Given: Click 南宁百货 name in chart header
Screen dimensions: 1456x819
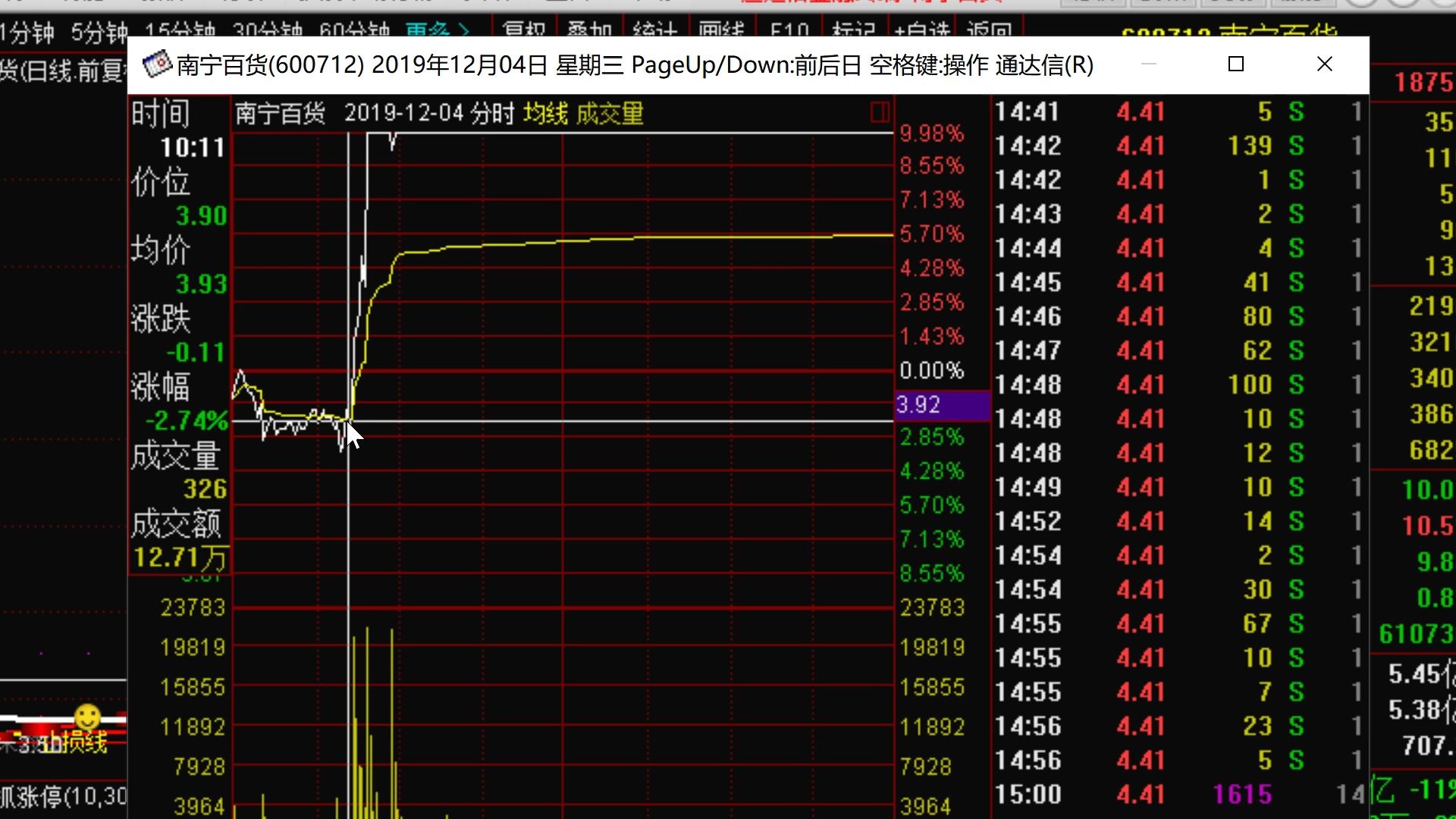Looking at the screenshot, I should coord(280,114).
